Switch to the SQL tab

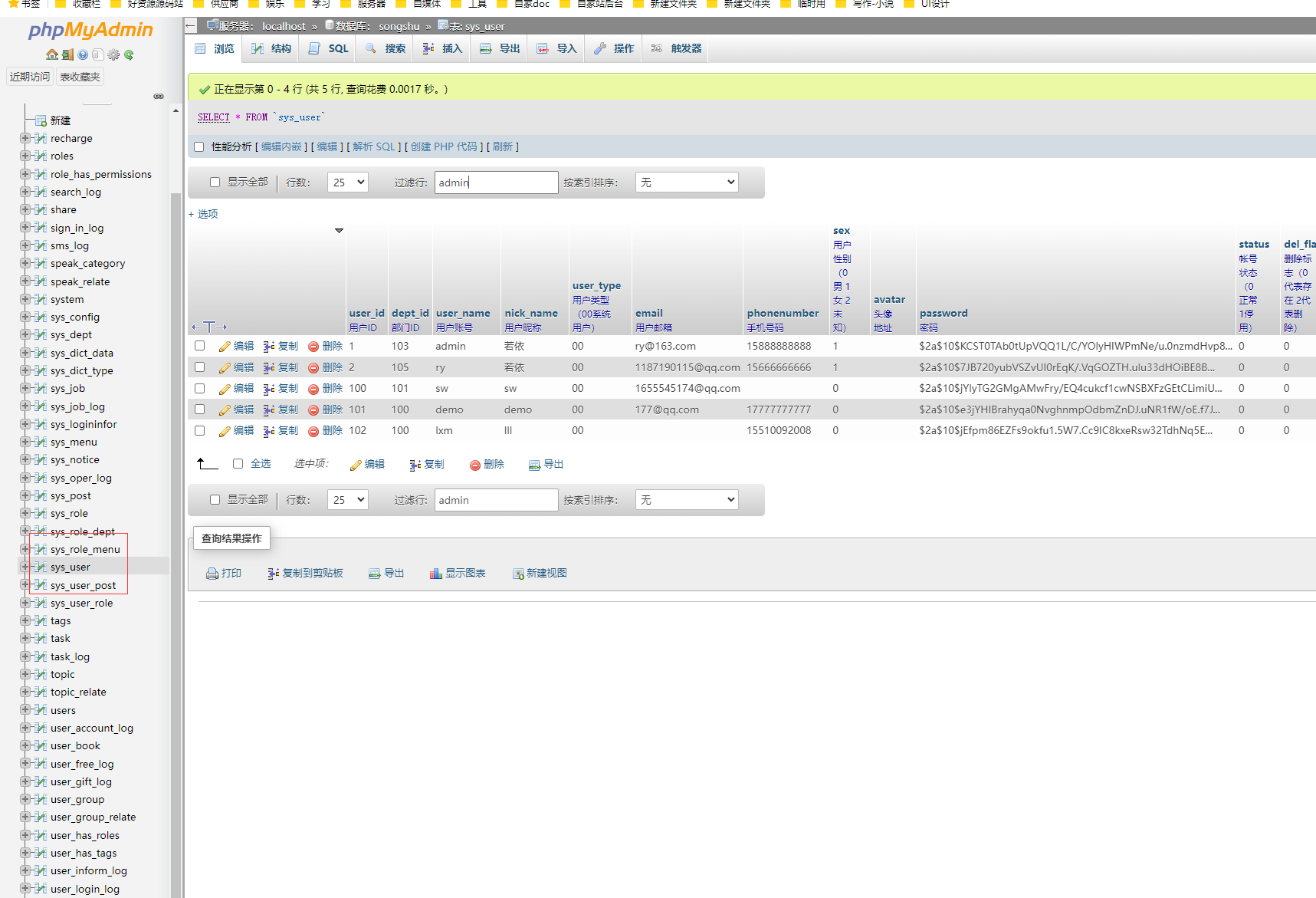(x=329, y=48)
